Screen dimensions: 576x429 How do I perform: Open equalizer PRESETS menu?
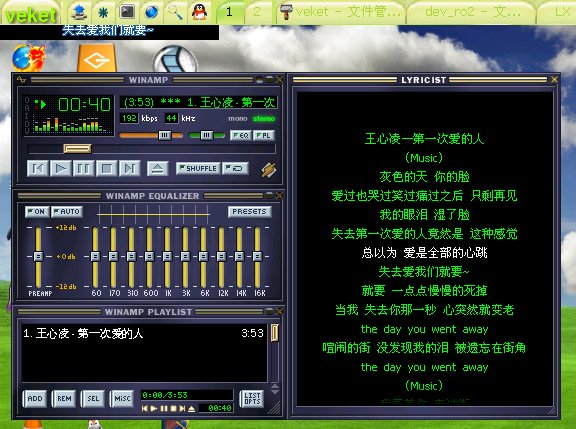click(249, 212)
